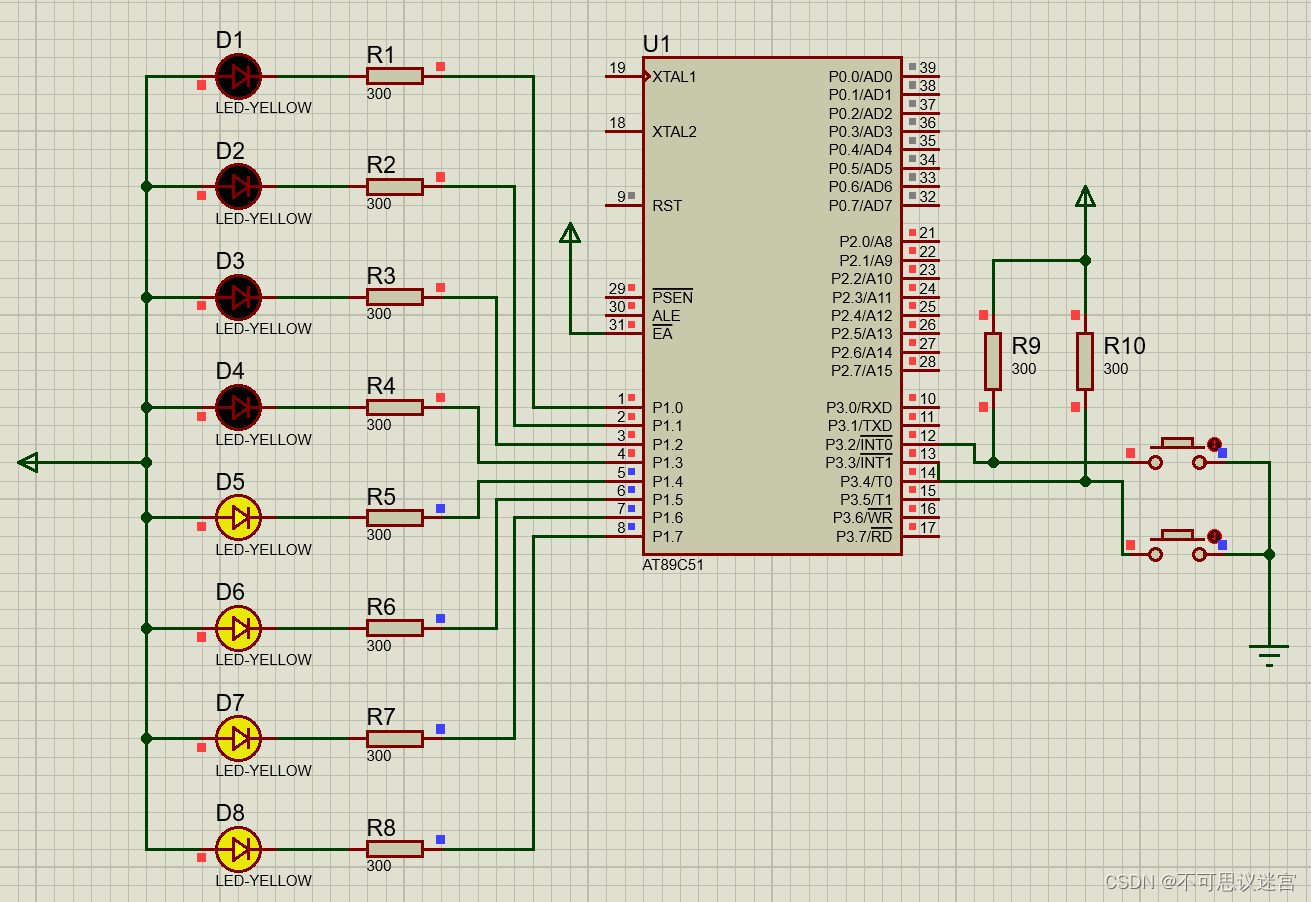Toggle the red latch on R9's push button
This screenshot has width=1311, height=902.
1214,444
